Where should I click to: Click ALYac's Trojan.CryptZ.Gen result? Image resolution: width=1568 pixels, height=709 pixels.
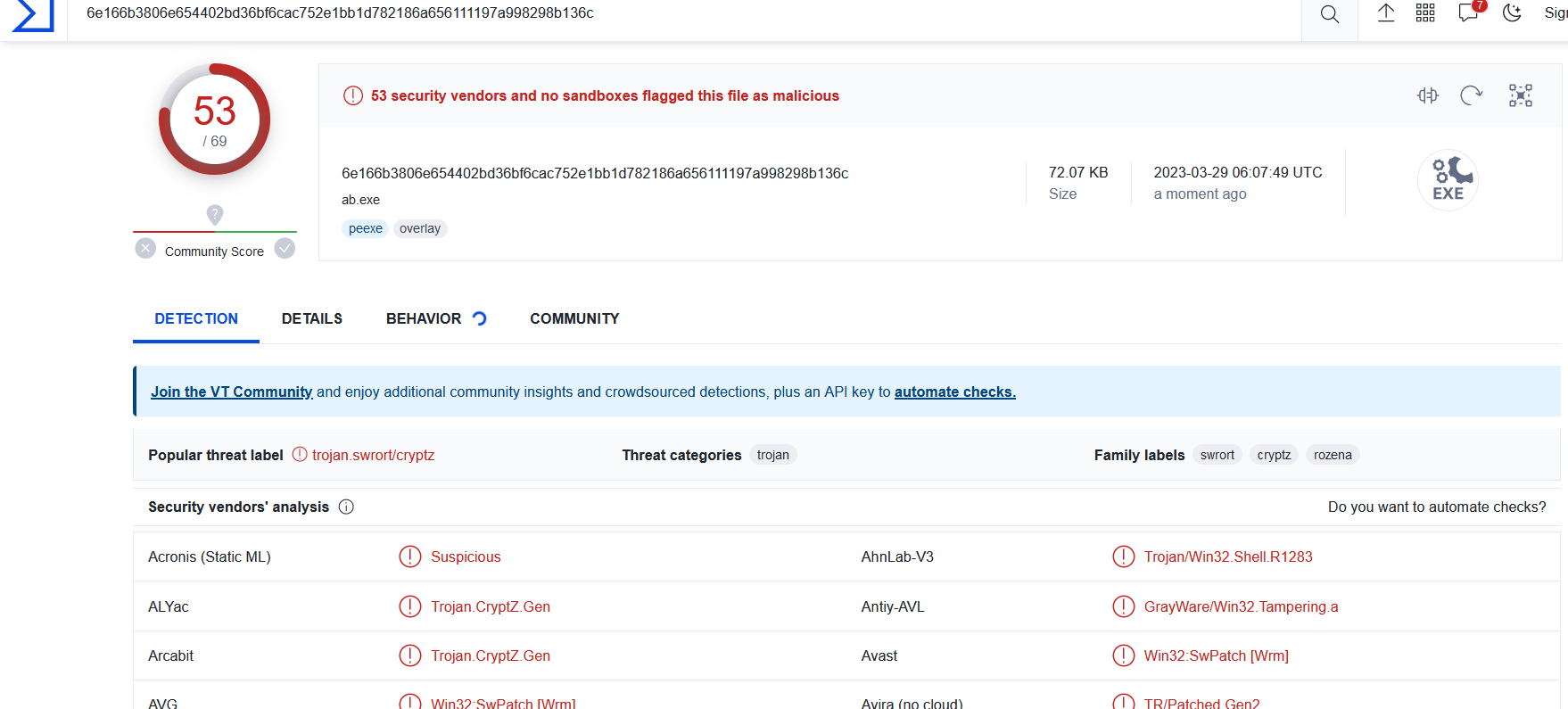pos(491,606)
